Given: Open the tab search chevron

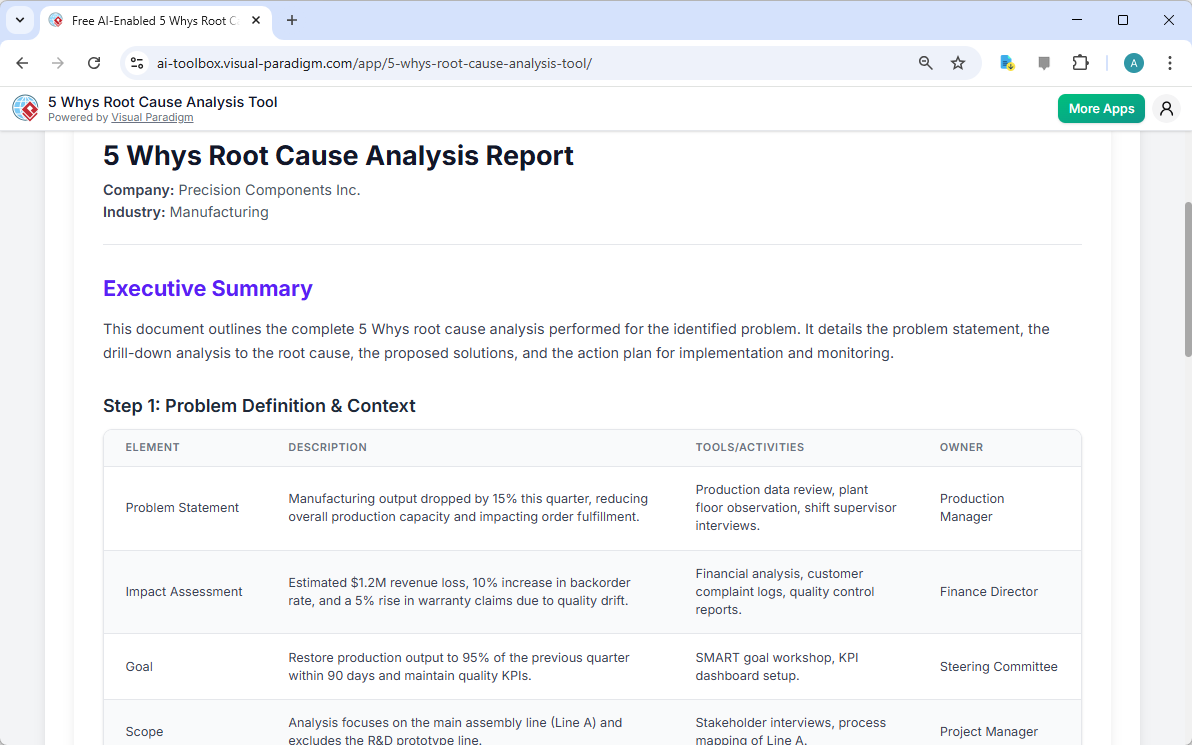Looking at the screenshot, I should pos(20,20).
